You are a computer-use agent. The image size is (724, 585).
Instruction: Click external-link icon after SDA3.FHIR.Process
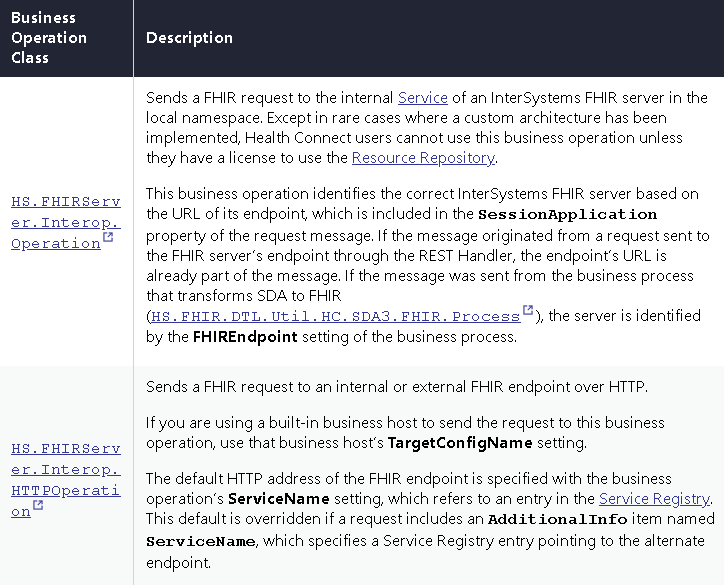tap(528, 312)
